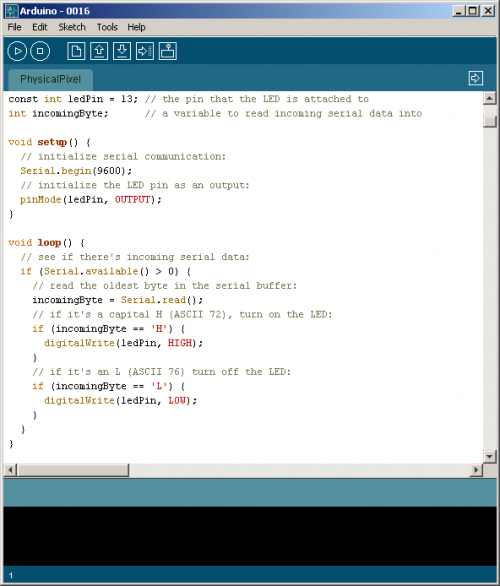Image resolution: width=500 pixels, height=586 pixels.
Task: Click on 'Serial.begin(9600);' code line
Action: click(76, 171)
